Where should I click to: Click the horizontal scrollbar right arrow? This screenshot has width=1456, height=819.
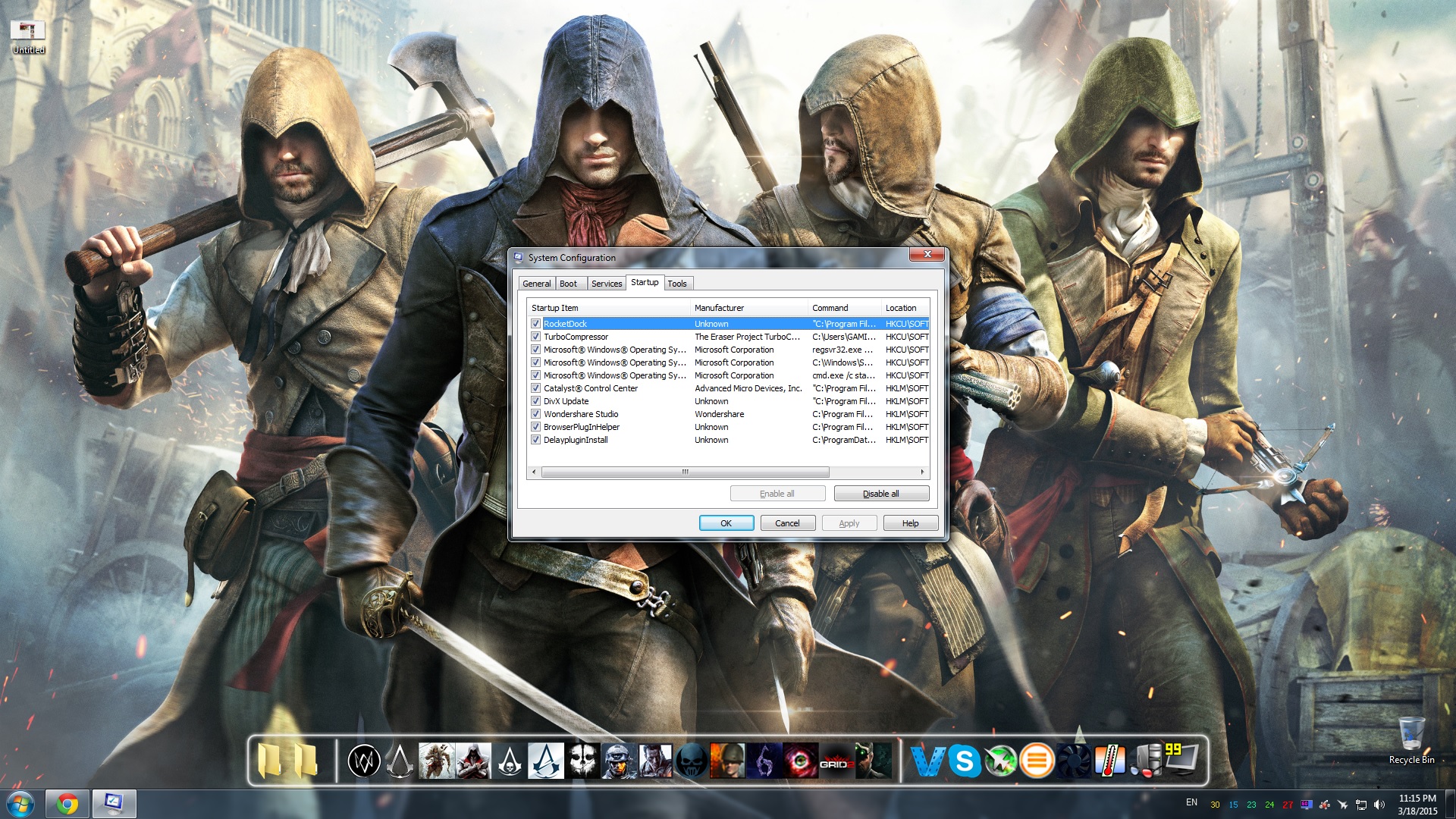[x=922, y=472]
